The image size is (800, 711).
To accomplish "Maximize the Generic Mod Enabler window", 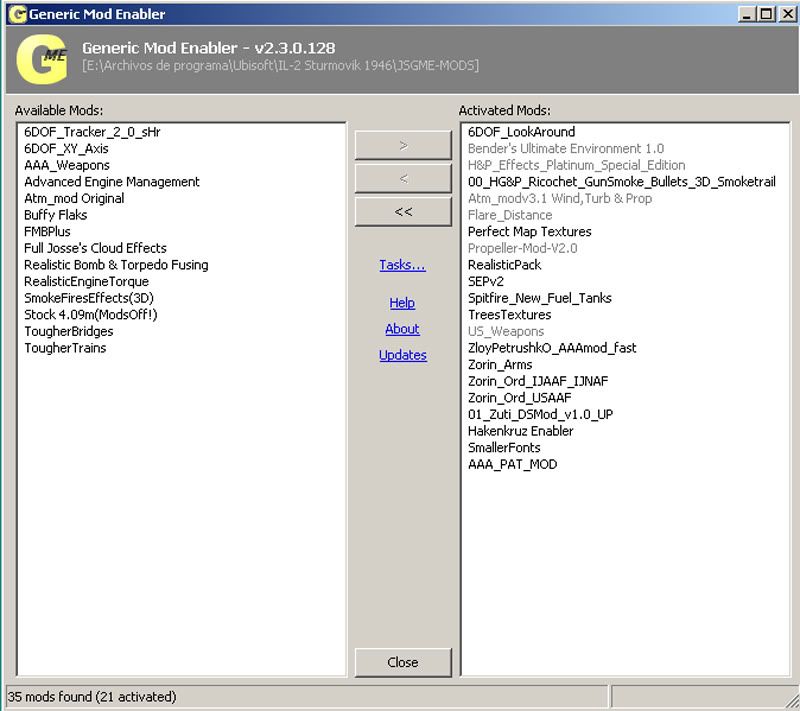I will coord(766,14).
